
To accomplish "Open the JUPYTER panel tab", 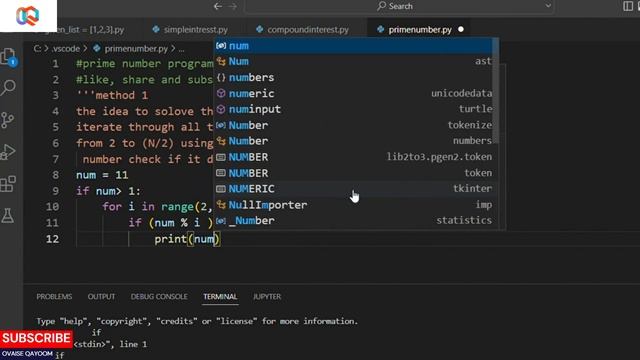I will tap(267, 296).
